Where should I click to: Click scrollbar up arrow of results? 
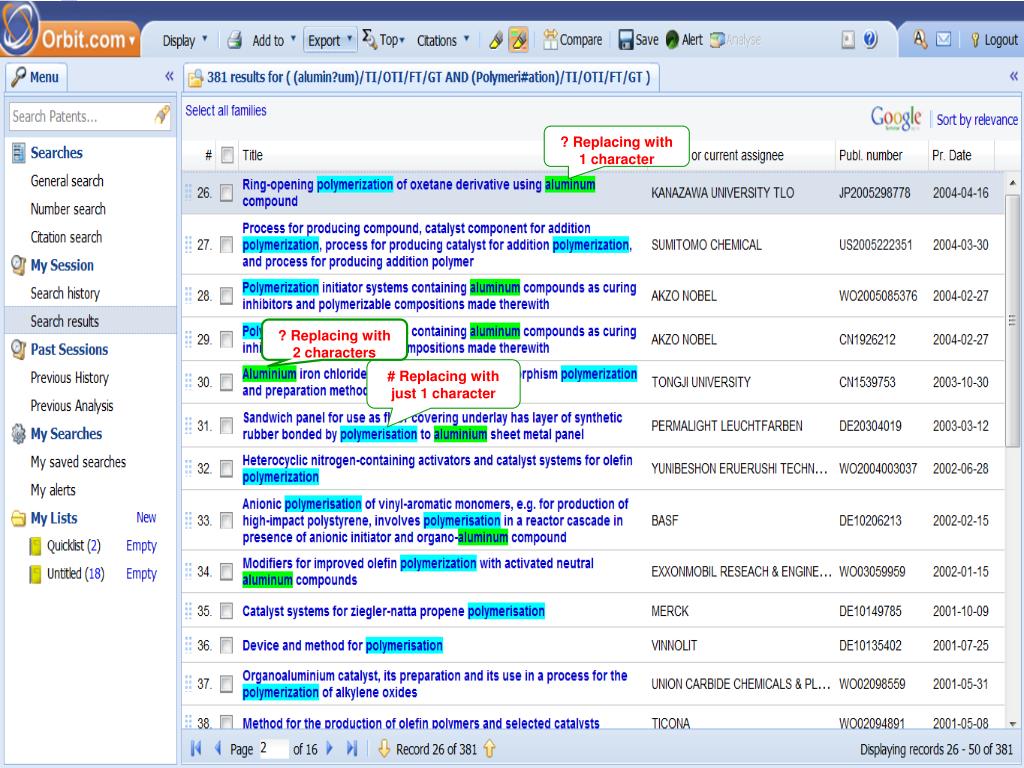[x=1012, y=183]
